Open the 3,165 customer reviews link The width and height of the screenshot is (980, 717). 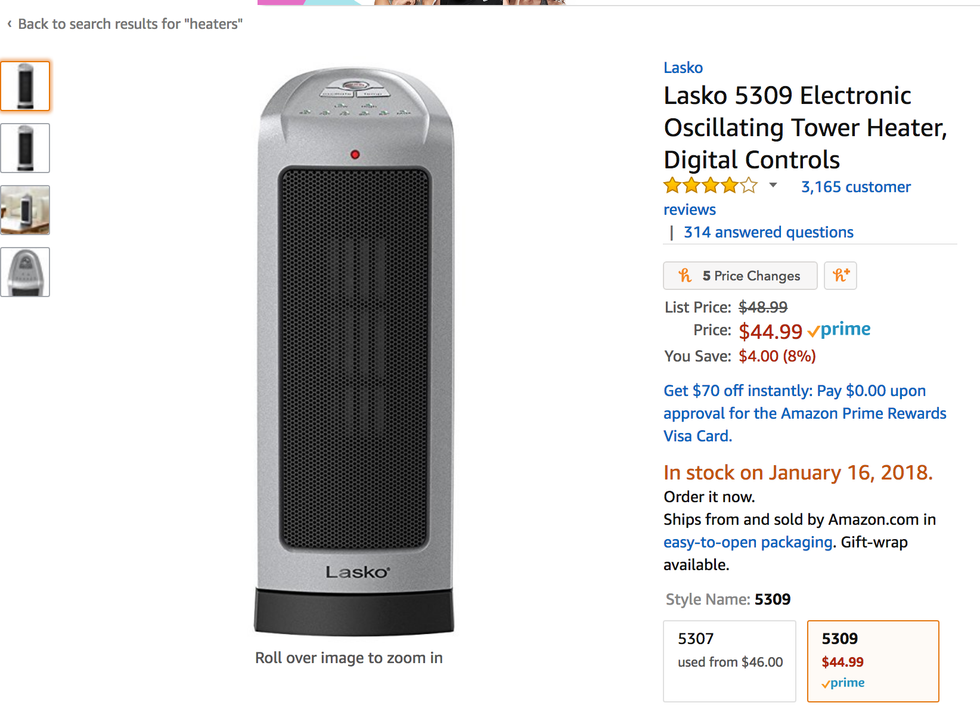(x=855, y=187)
